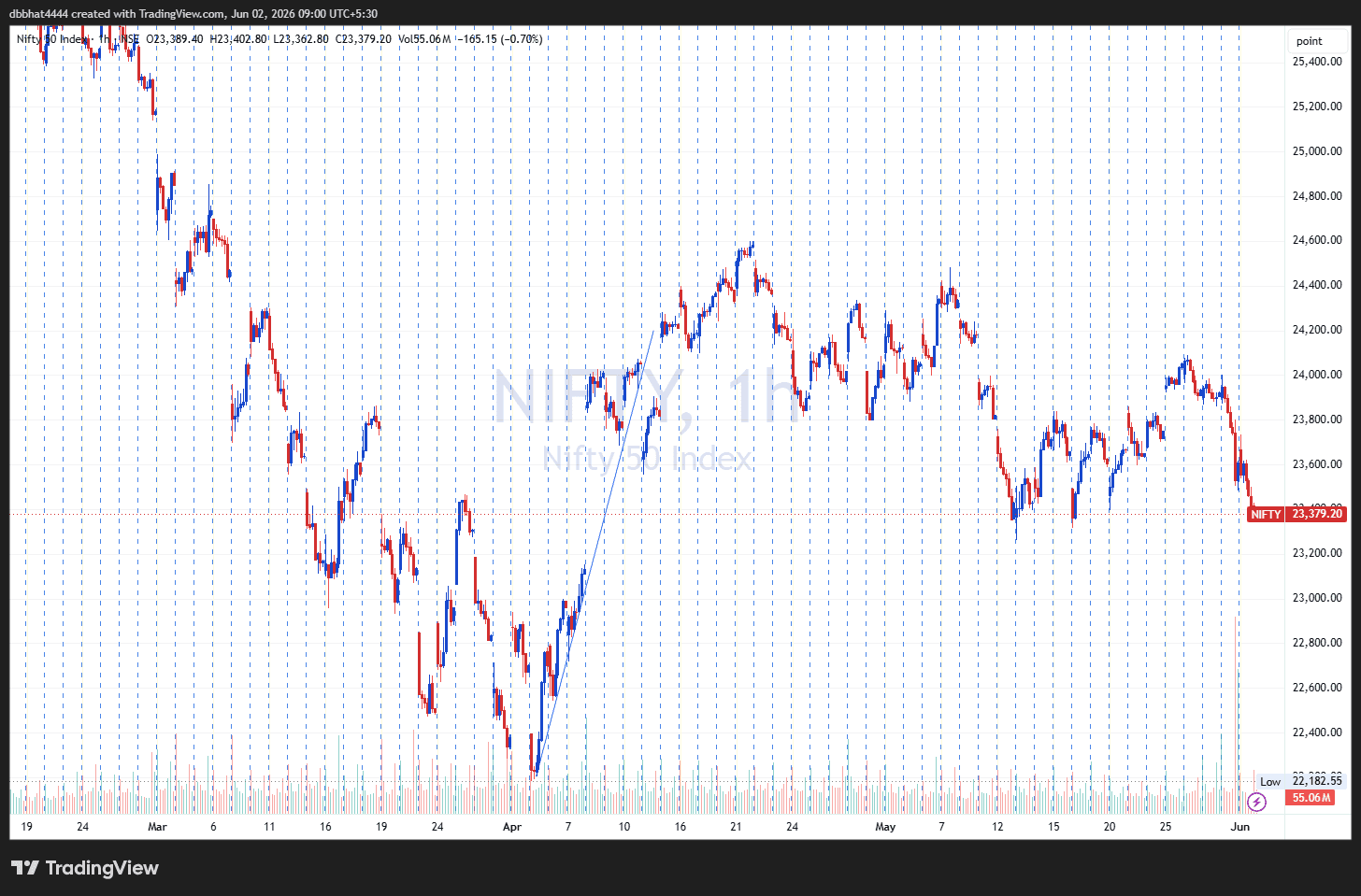Viewport: 1361px width, 896px height.
Task: Click the 24,000.00 price axis label
Action: [1316, 375]
